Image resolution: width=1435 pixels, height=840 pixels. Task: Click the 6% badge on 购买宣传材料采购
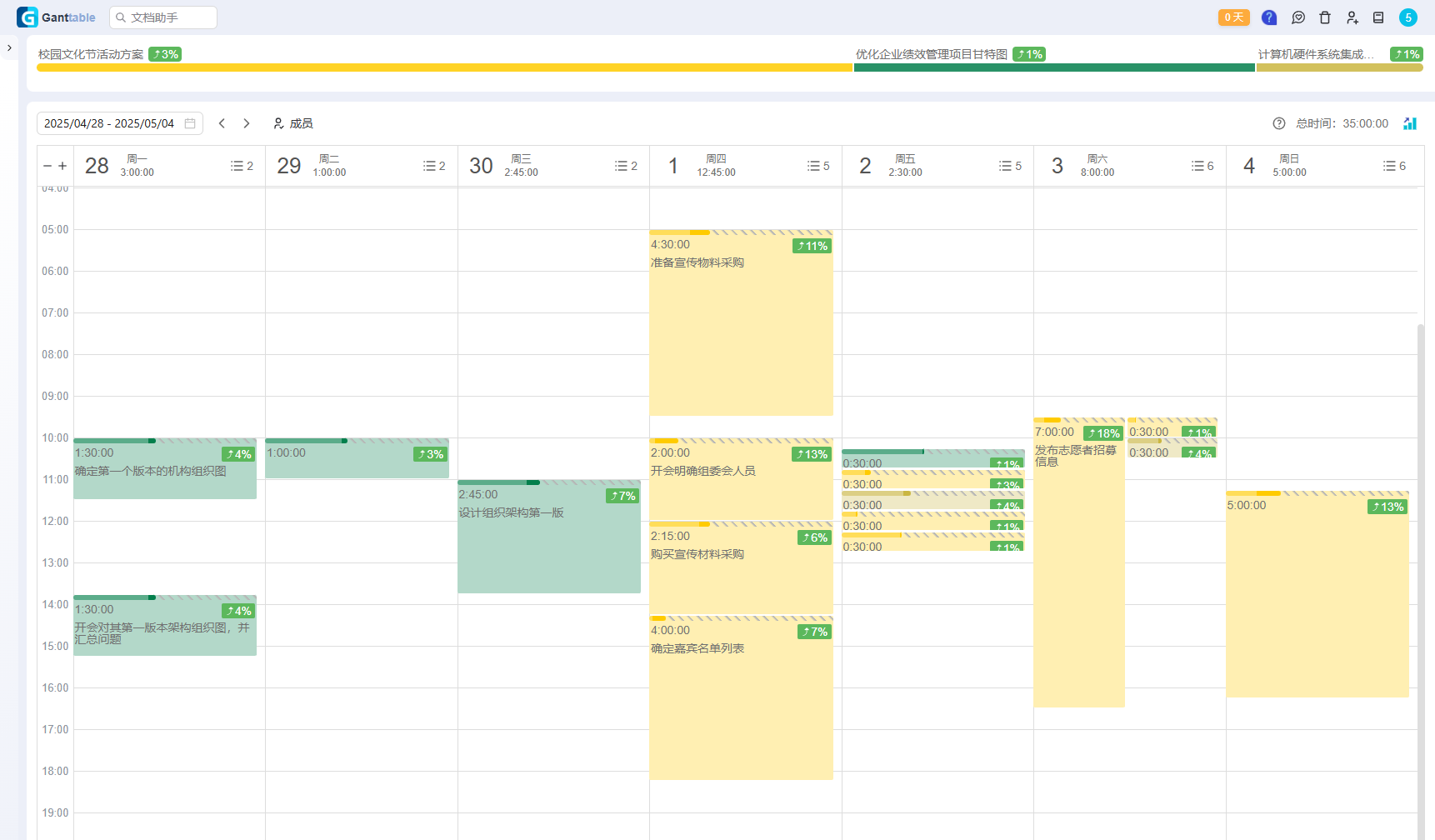coord(815,537)
